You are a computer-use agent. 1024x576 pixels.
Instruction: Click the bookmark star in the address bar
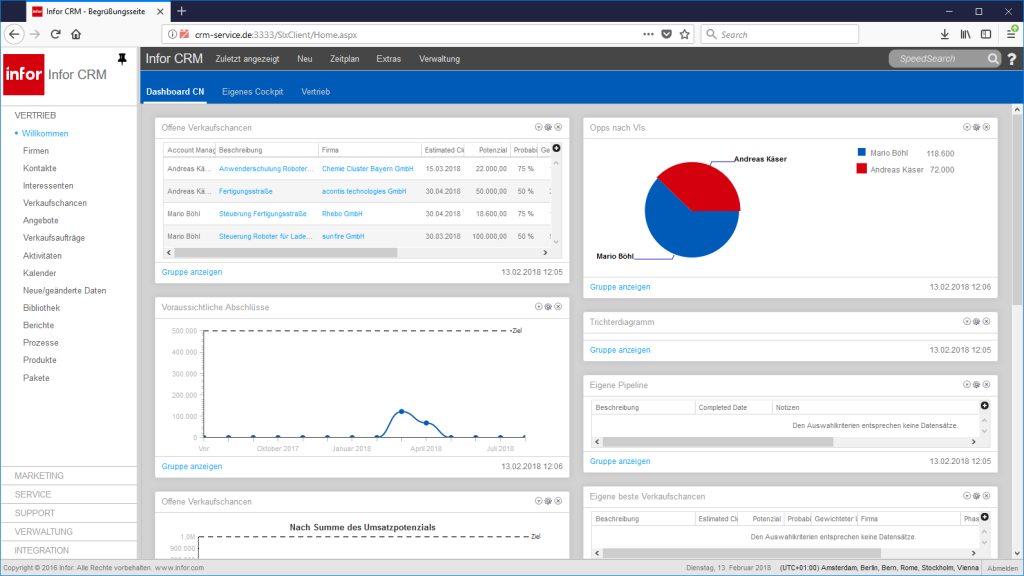(x=684, y=33)
